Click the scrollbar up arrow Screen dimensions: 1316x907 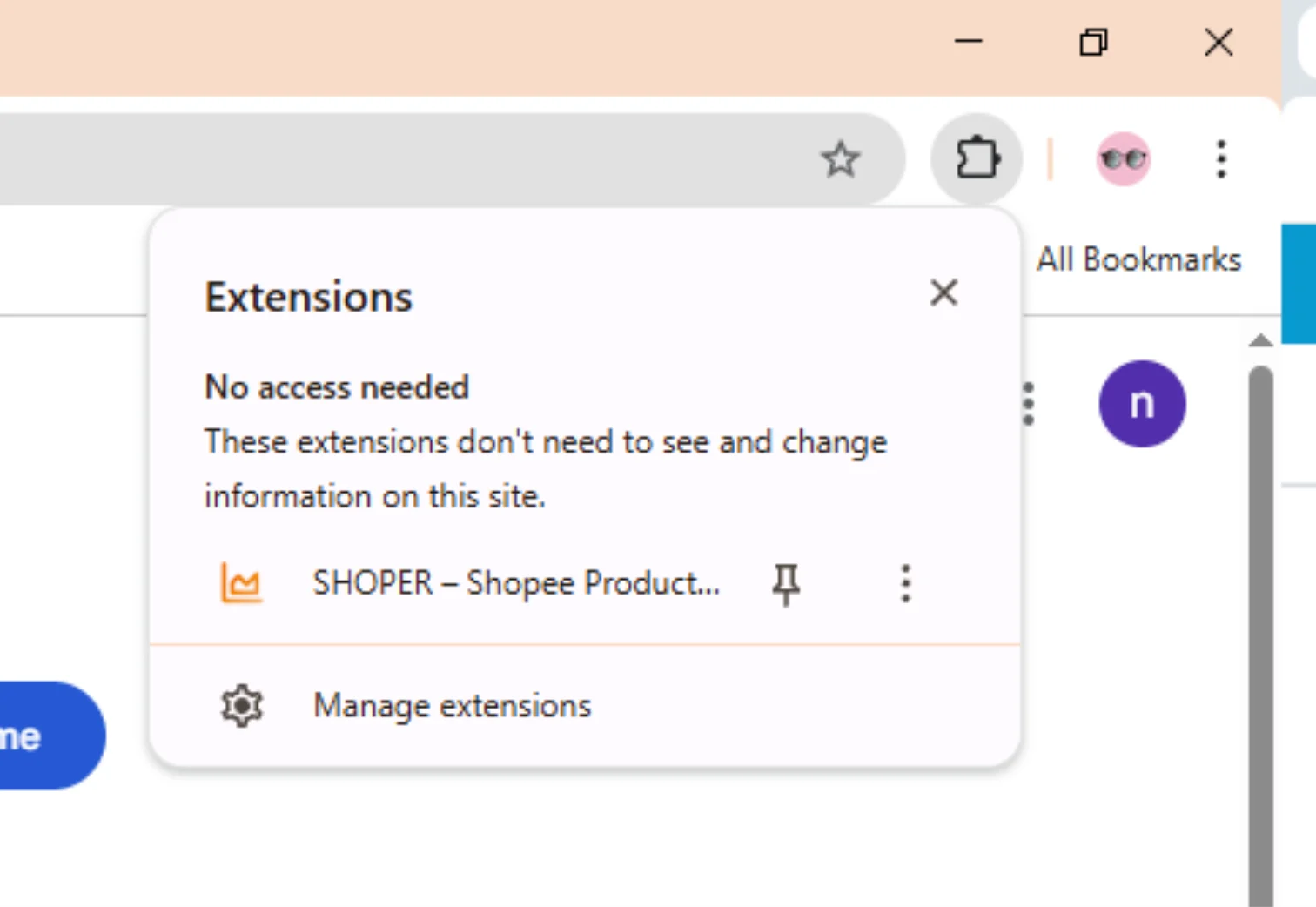coord(1260,340)
